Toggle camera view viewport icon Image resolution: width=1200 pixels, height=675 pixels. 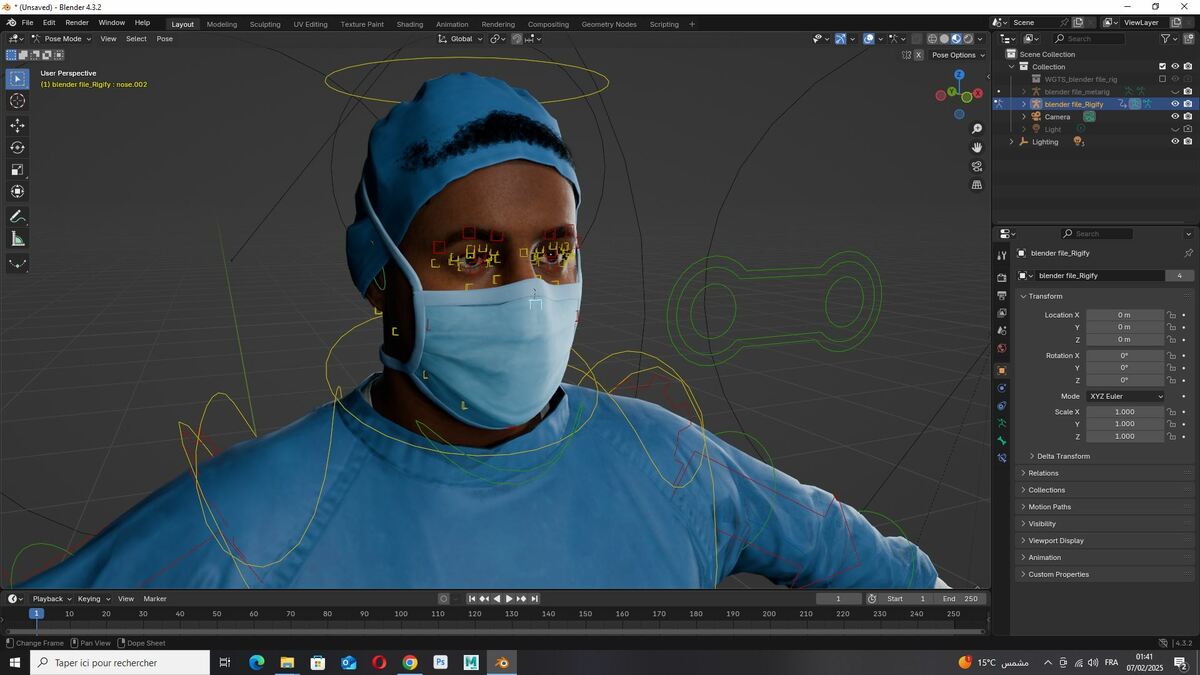tap(977, 166)
